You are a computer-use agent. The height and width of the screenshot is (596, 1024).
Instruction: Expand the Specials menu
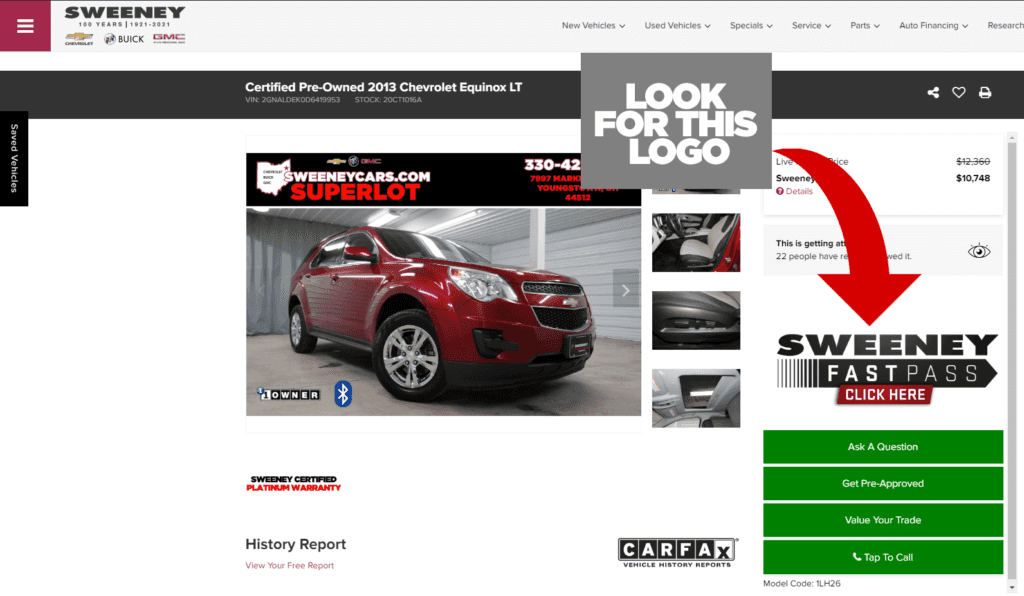coord(751,25)
